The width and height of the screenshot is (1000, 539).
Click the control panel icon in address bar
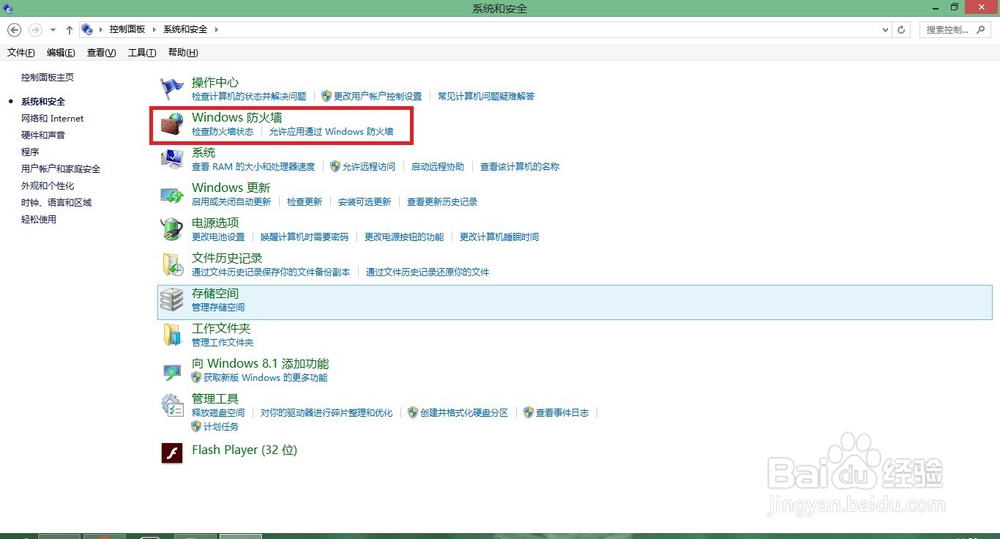click(x=87, y=29)
